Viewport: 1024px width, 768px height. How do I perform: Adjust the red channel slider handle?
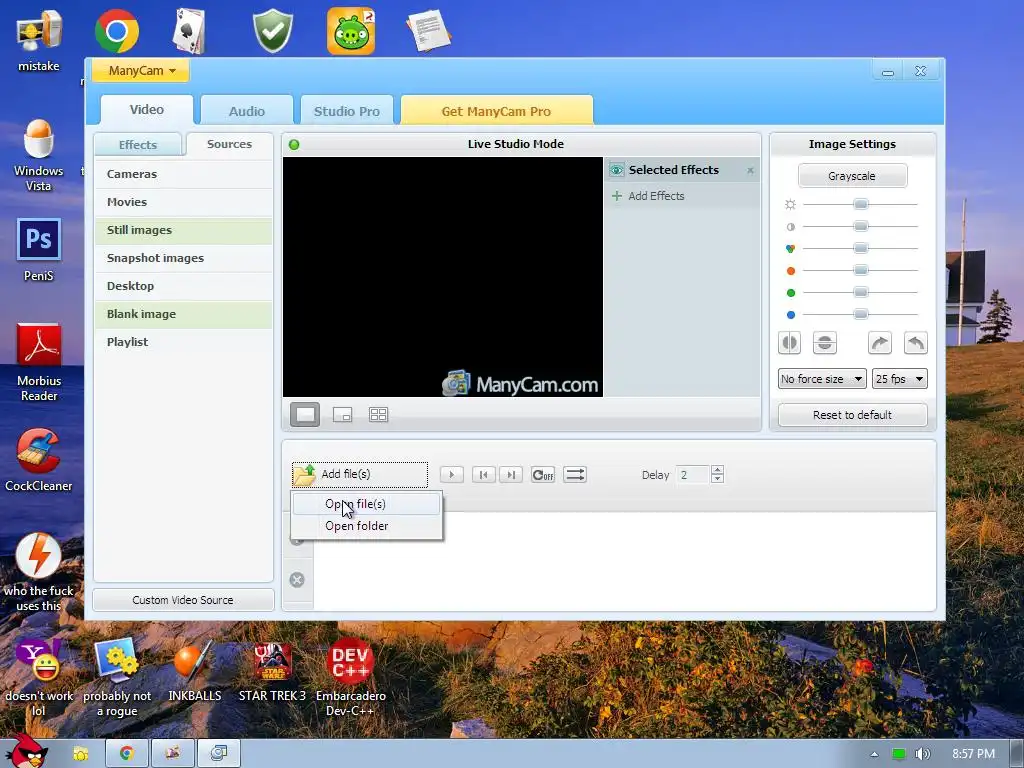[x=861, y=270]
